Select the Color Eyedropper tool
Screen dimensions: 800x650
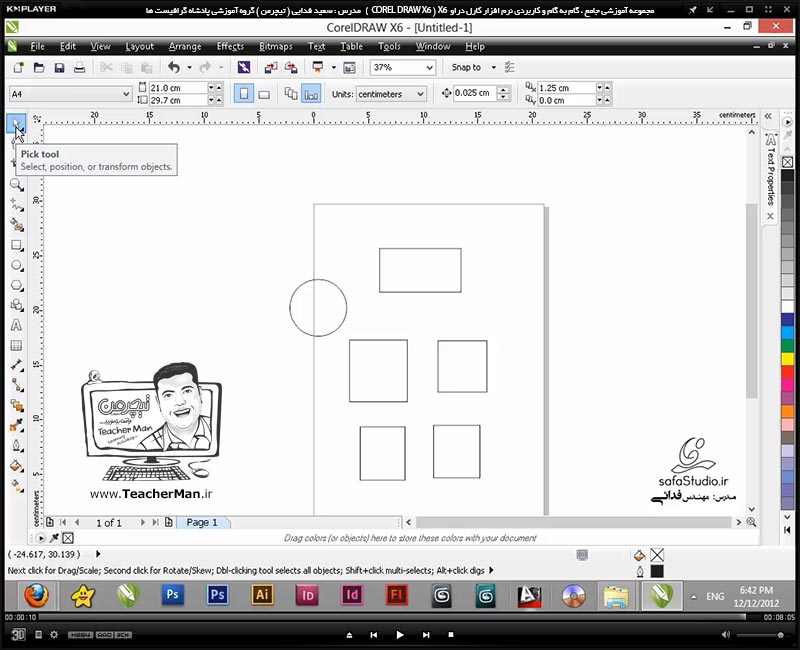(x=16, y=424)
